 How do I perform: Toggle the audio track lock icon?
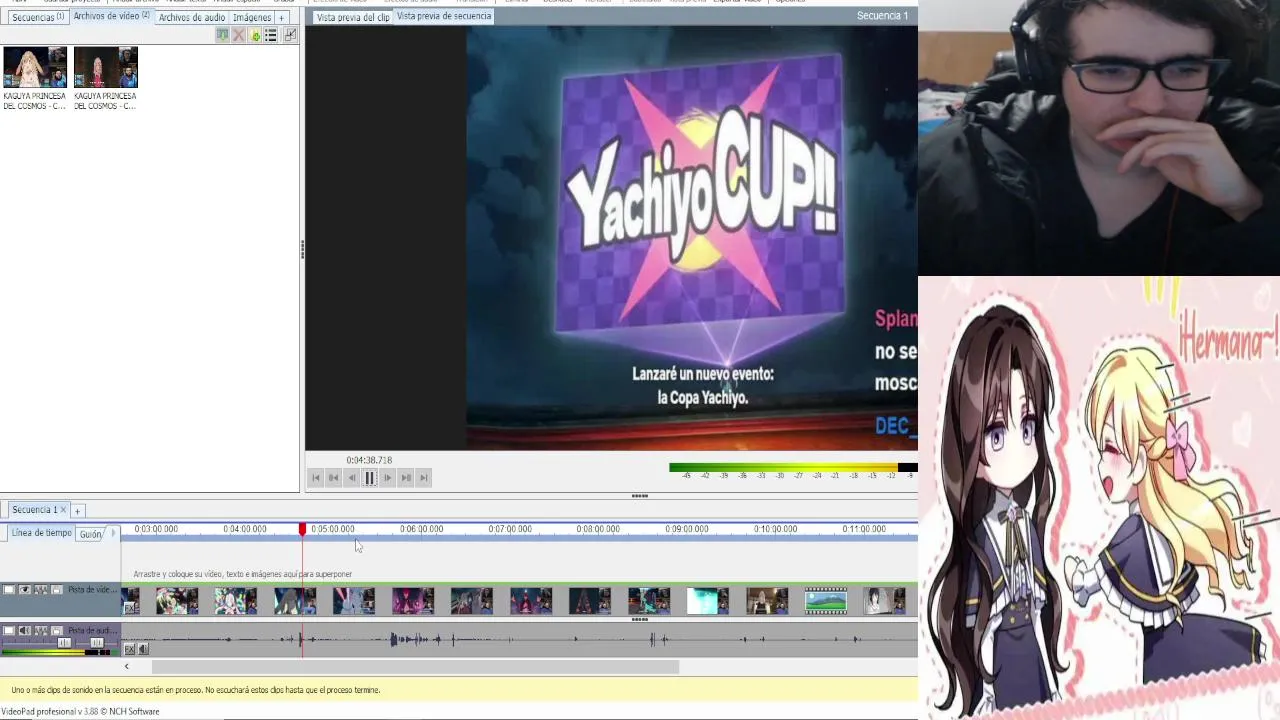pos(57,630)
